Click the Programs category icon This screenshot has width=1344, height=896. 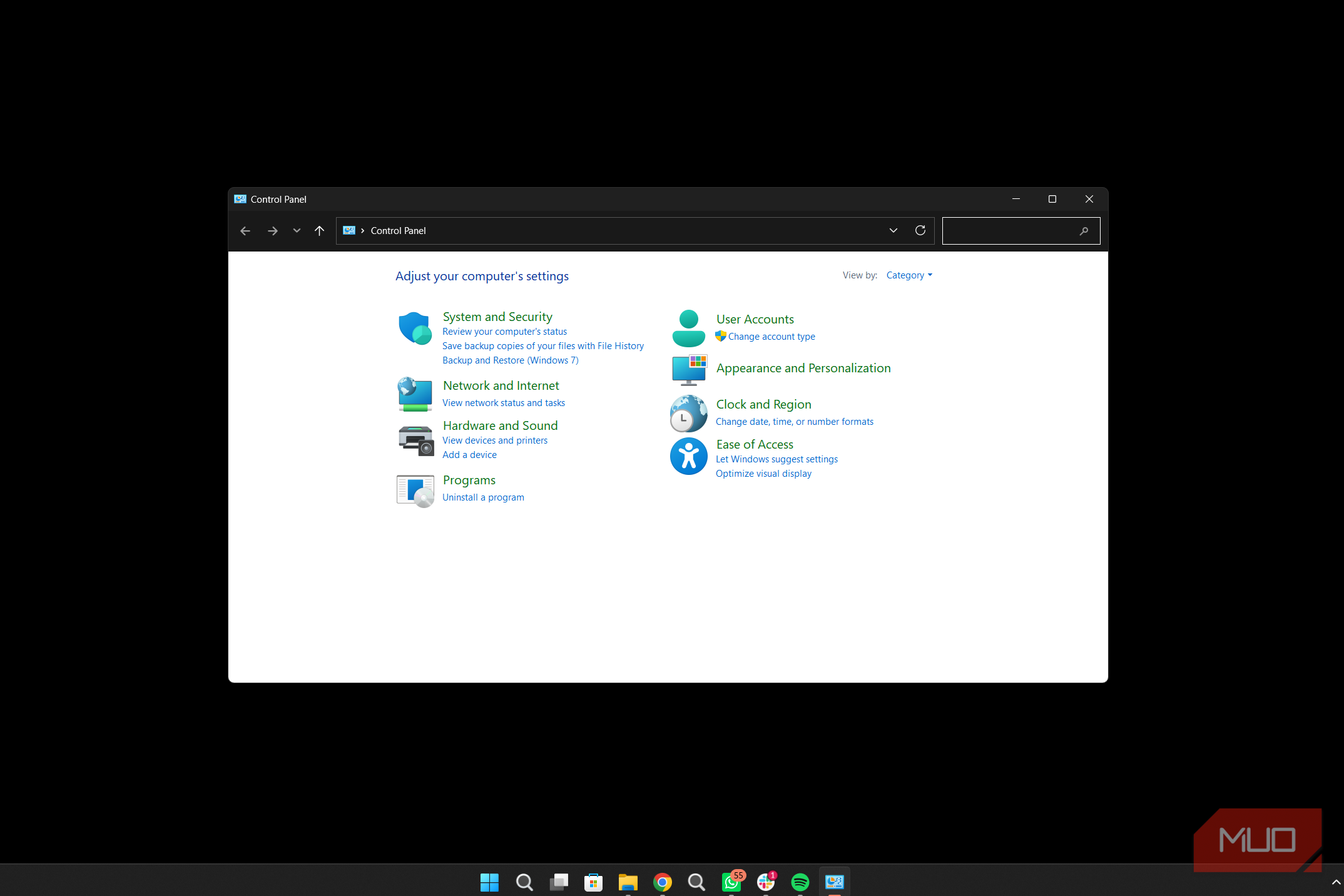[x=415, y=491]
